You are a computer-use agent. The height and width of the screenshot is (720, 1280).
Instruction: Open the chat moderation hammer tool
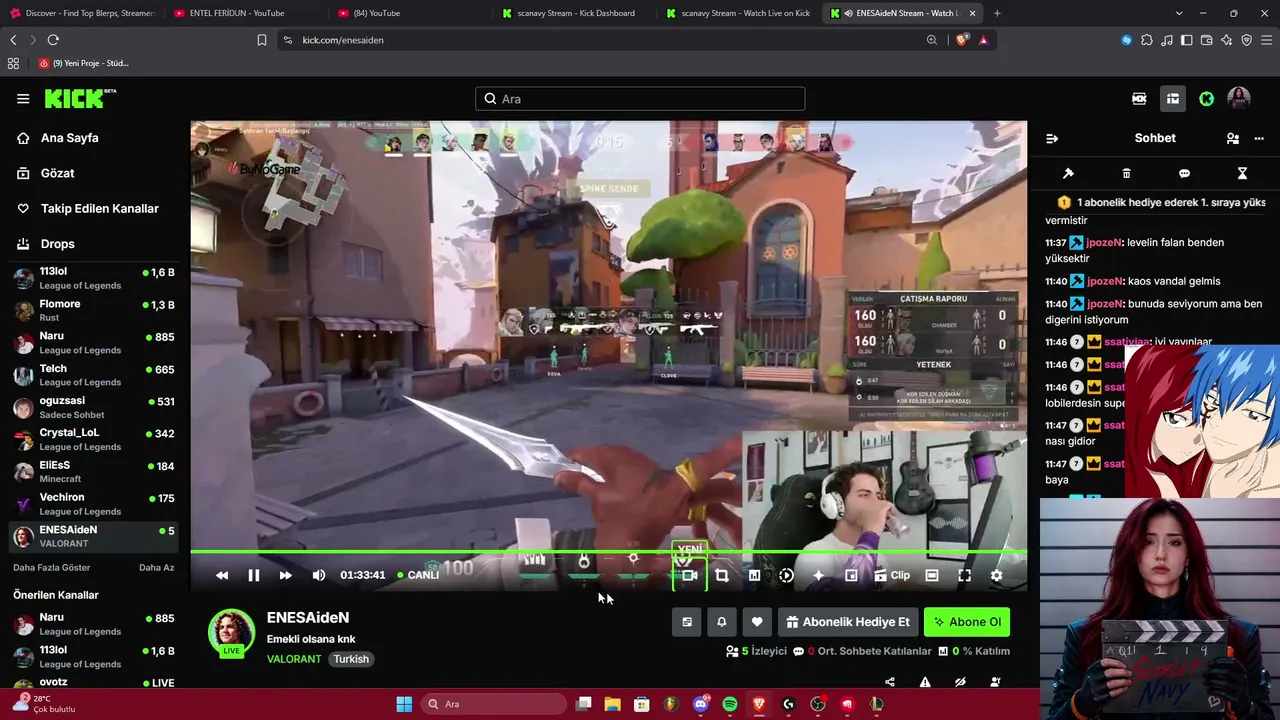(x=1068, y=173)
